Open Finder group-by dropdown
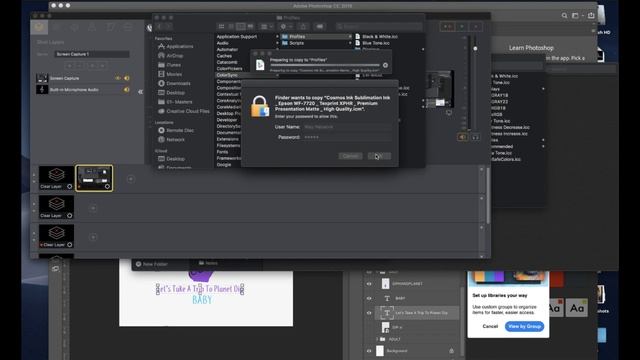640x360 pixels. pyautogui.click(x=267, y=27)
